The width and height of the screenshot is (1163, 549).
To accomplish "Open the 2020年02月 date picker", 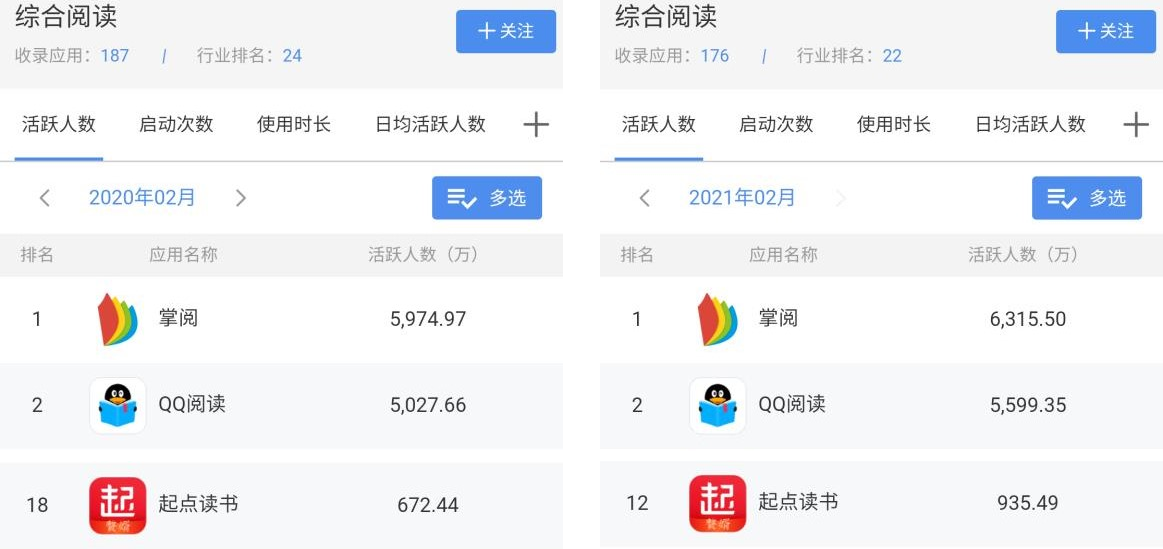I will pyautogui.click(x=142, y=197).
